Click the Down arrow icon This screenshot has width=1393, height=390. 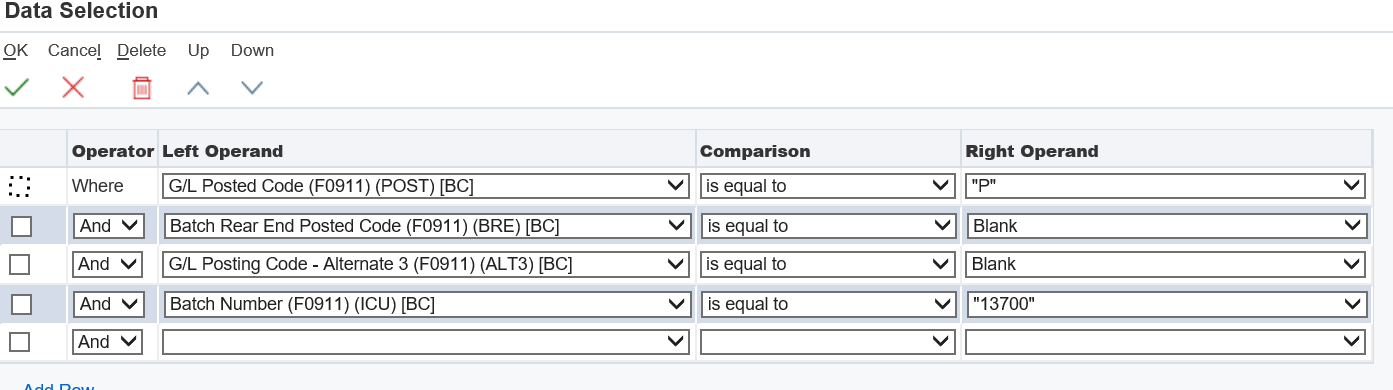pyautogui.click(x=252, y=88)
